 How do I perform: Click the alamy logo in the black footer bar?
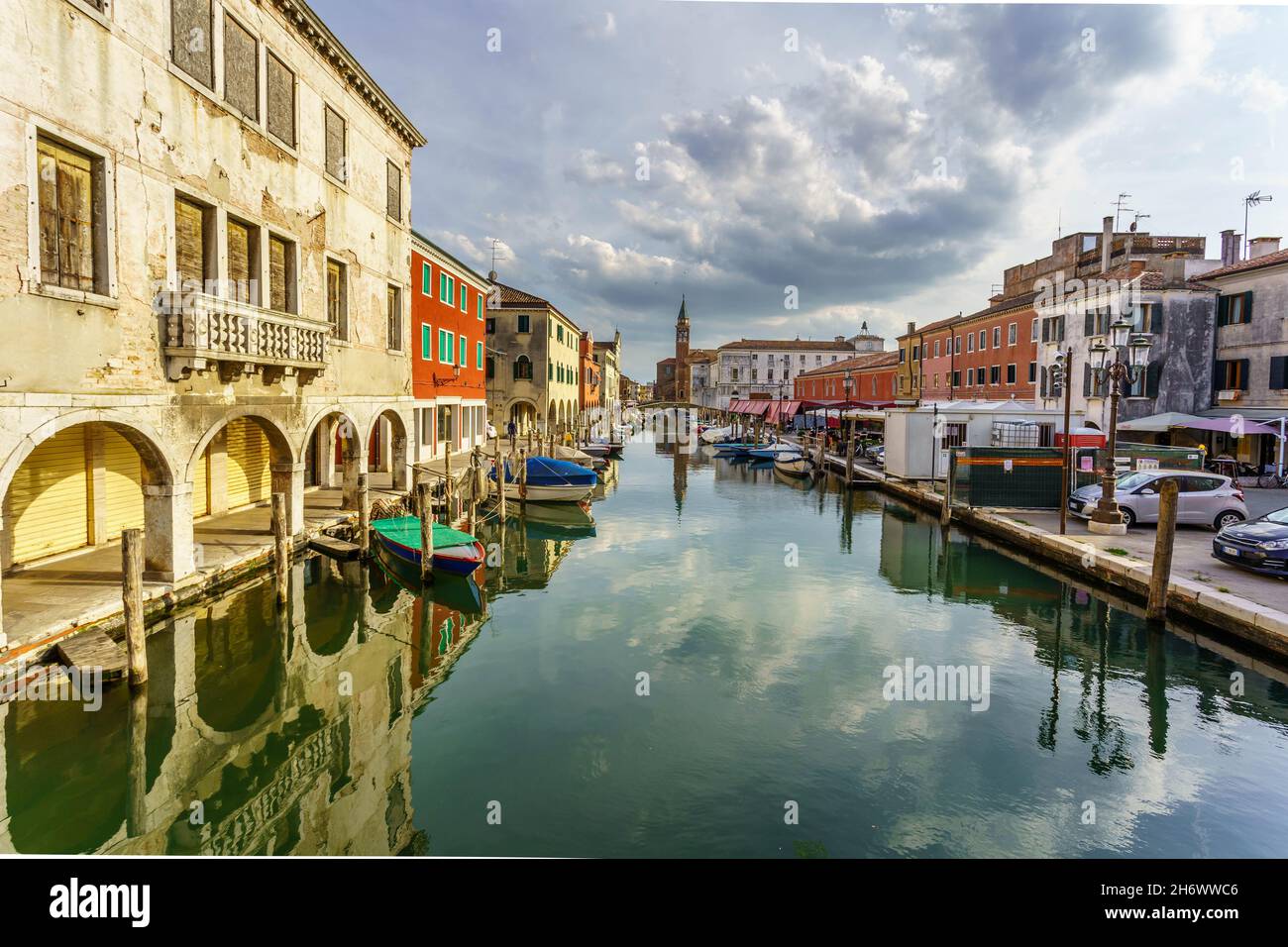tap(100, 902)
